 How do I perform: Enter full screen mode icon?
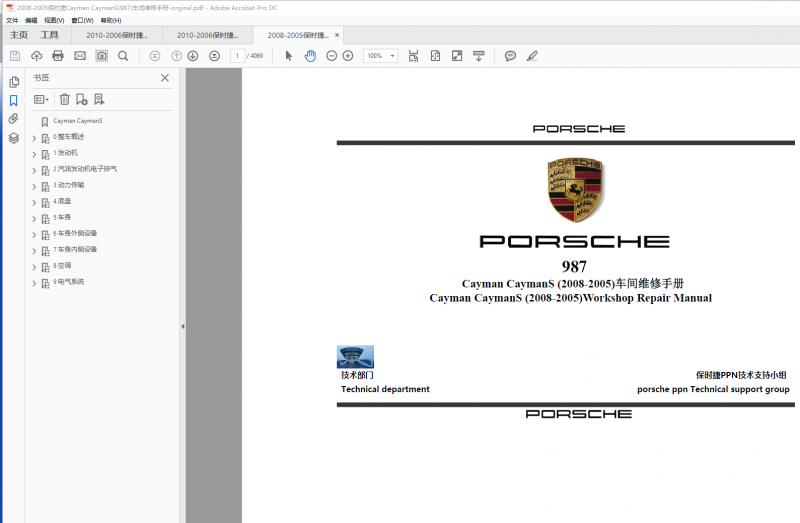(457, 56)
